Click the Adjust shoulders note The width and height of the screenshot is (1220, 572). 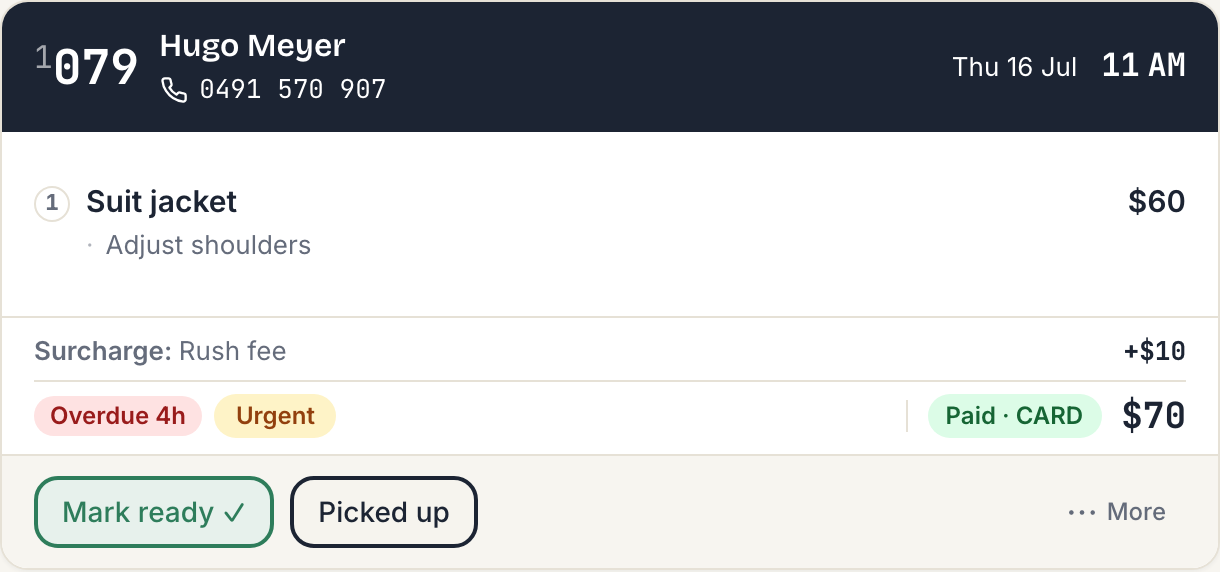[x=209, y=245]
